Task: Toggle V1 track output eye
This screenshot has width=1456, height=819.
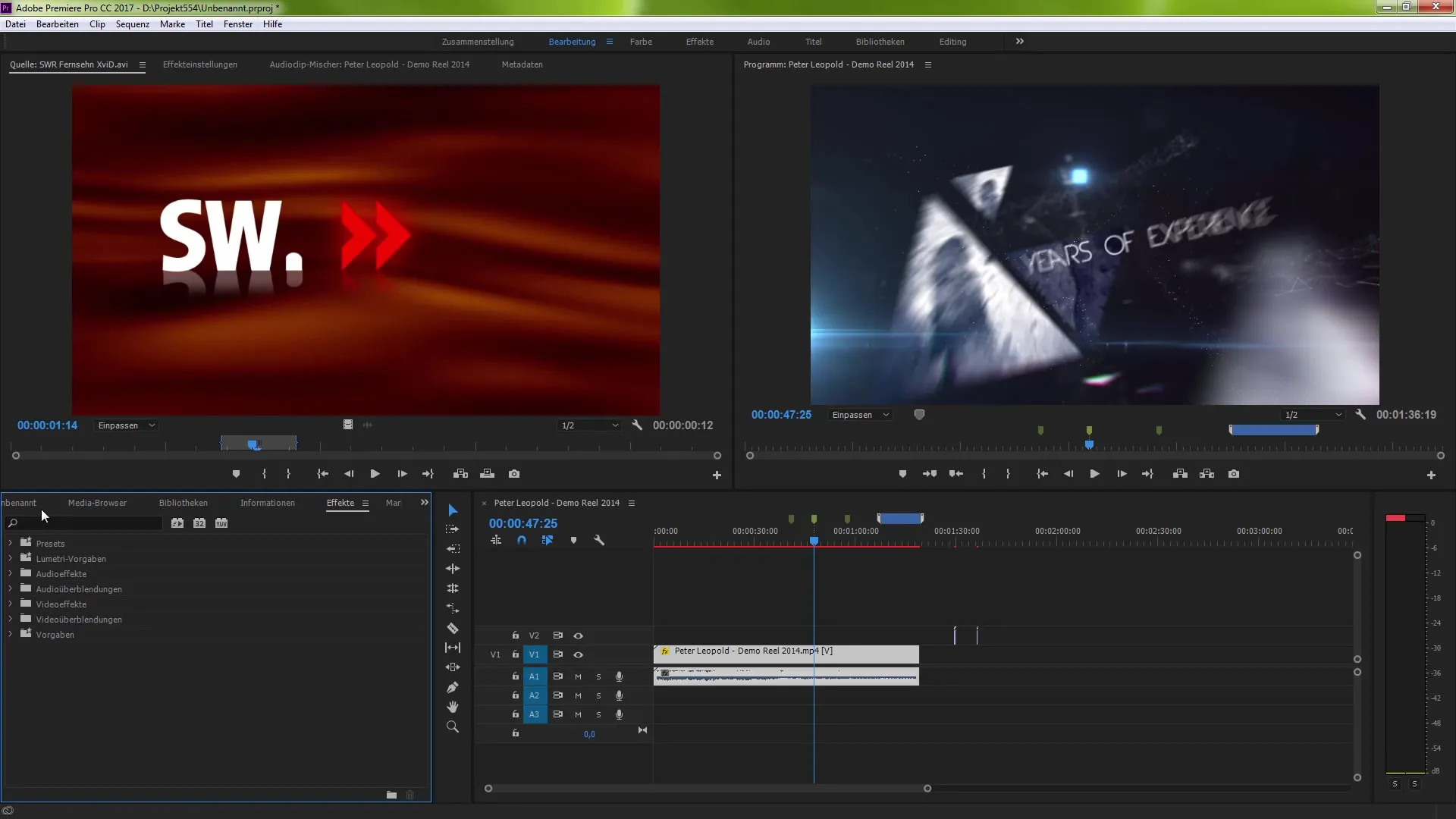Action: click(x=578, y=654)
